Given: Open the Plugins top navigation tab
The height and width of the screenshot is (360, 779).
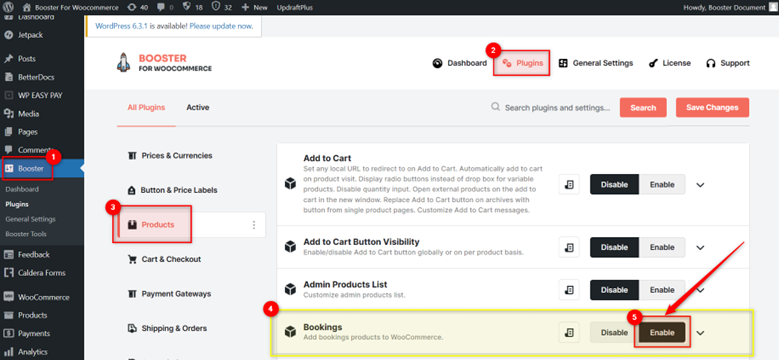Looking at the screenshot, I should 522,63.
